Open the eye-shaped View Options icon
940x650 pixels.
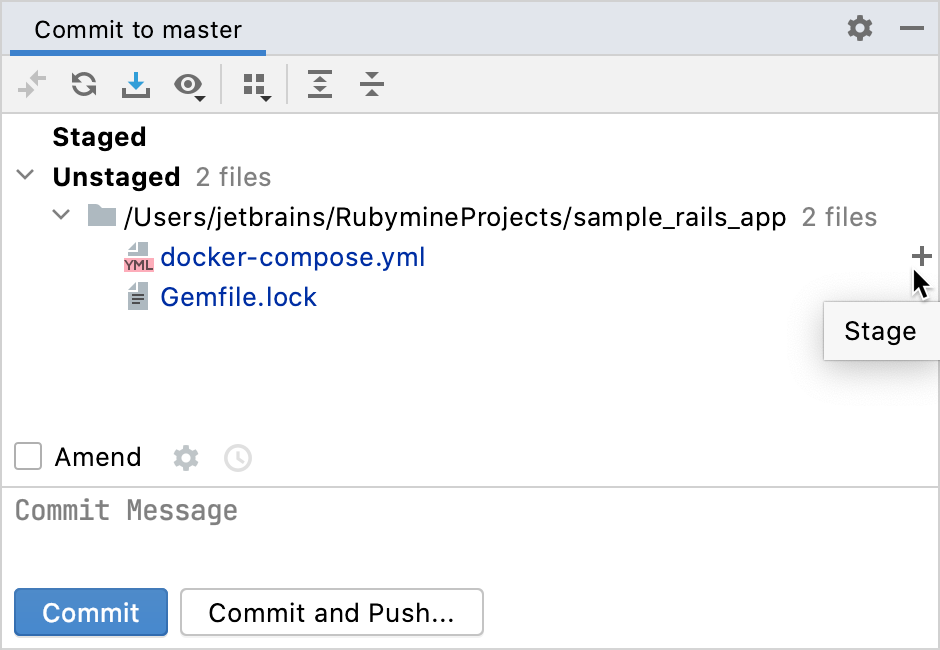(186, 85)
